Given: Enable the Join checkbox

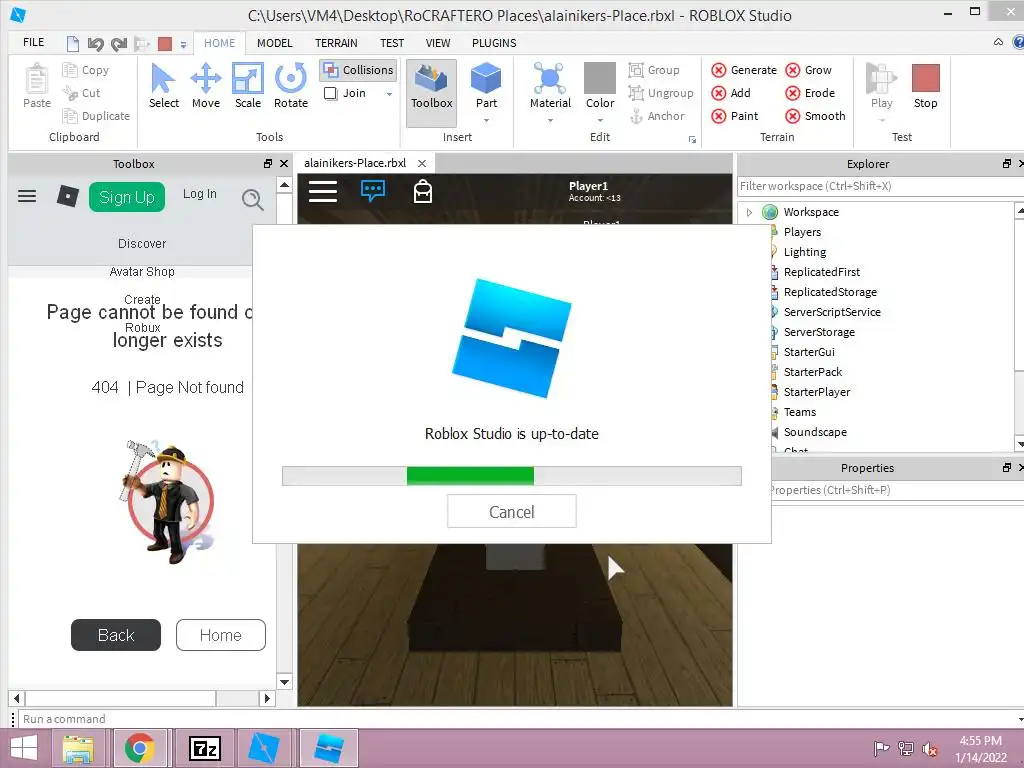Looking at the screenshot, I should [x=330, y=93].
